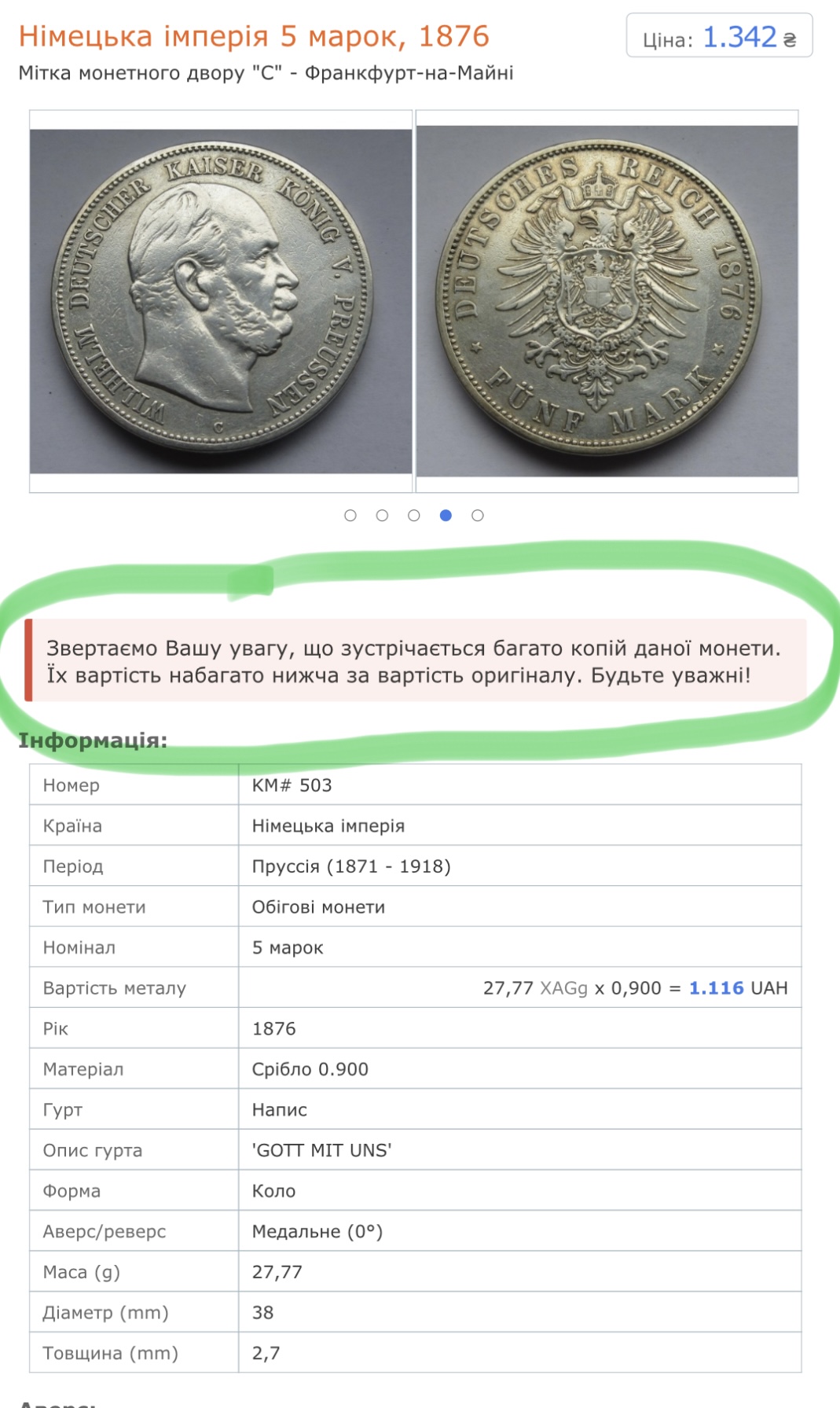The height and width of the screenshot is (1408, 840).
Task: Click the title Німецька імперія 5 марок, 1876
Action: [254, 36]
